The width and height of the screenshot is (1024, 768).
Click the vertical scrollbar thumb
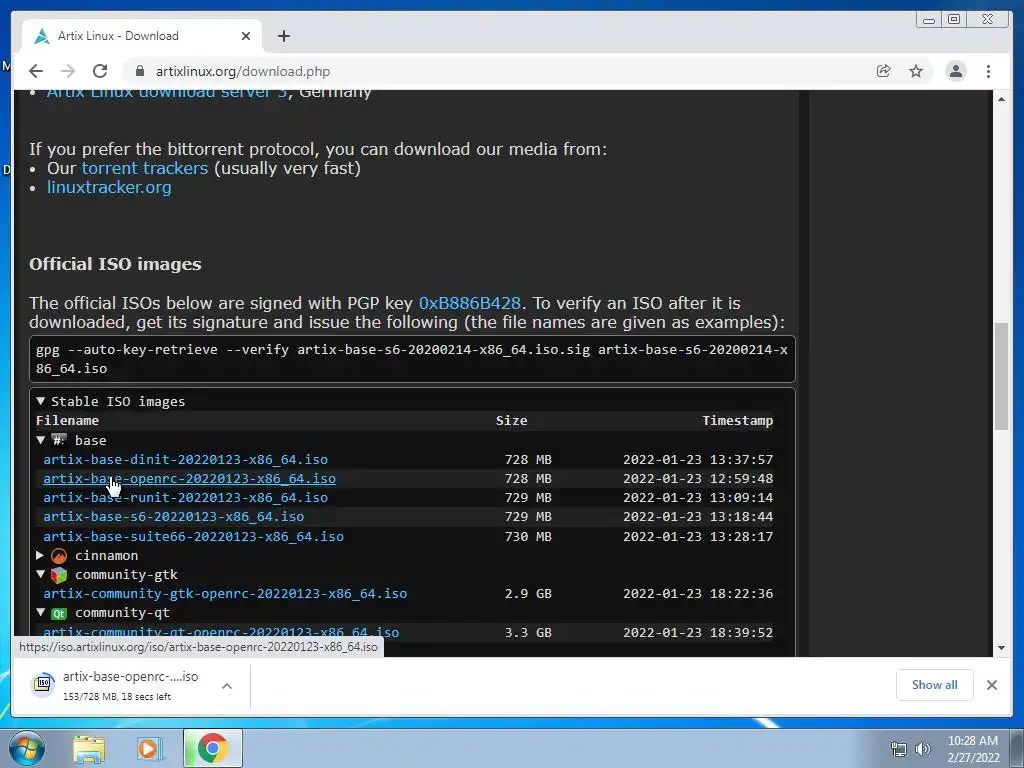pos(1001,376)
